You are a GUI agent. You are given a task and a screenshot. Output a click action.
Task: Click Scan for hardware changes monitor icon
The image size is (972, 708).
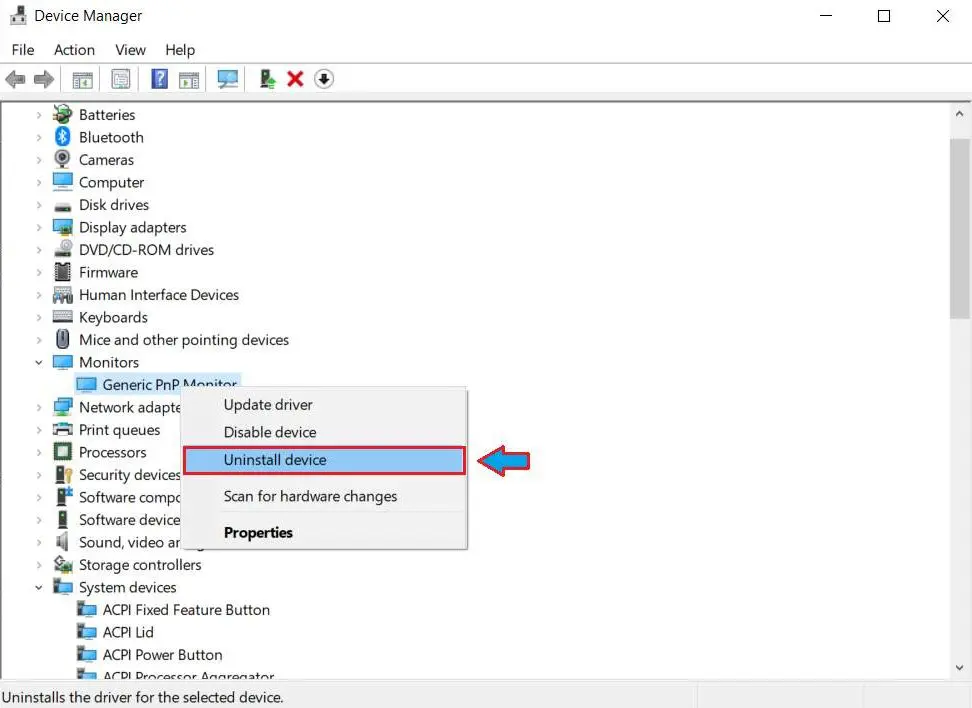click(228, 79)
